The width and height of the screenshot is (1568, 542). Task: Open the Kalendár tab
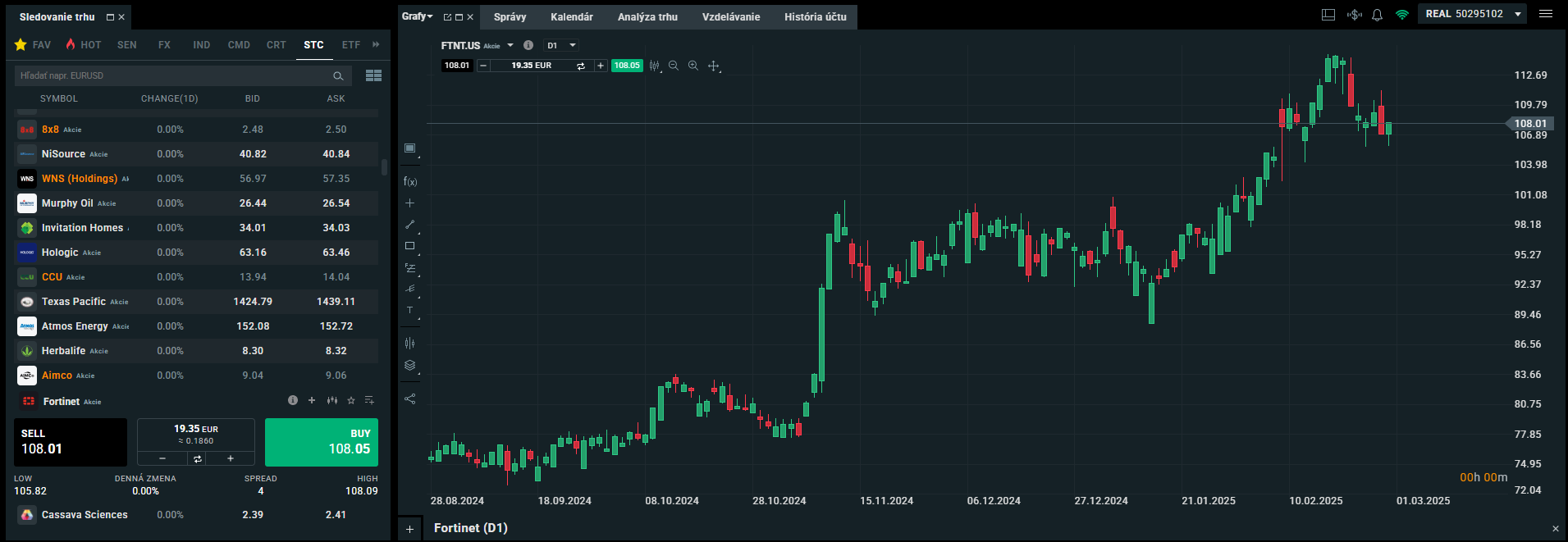pos(571,17)
